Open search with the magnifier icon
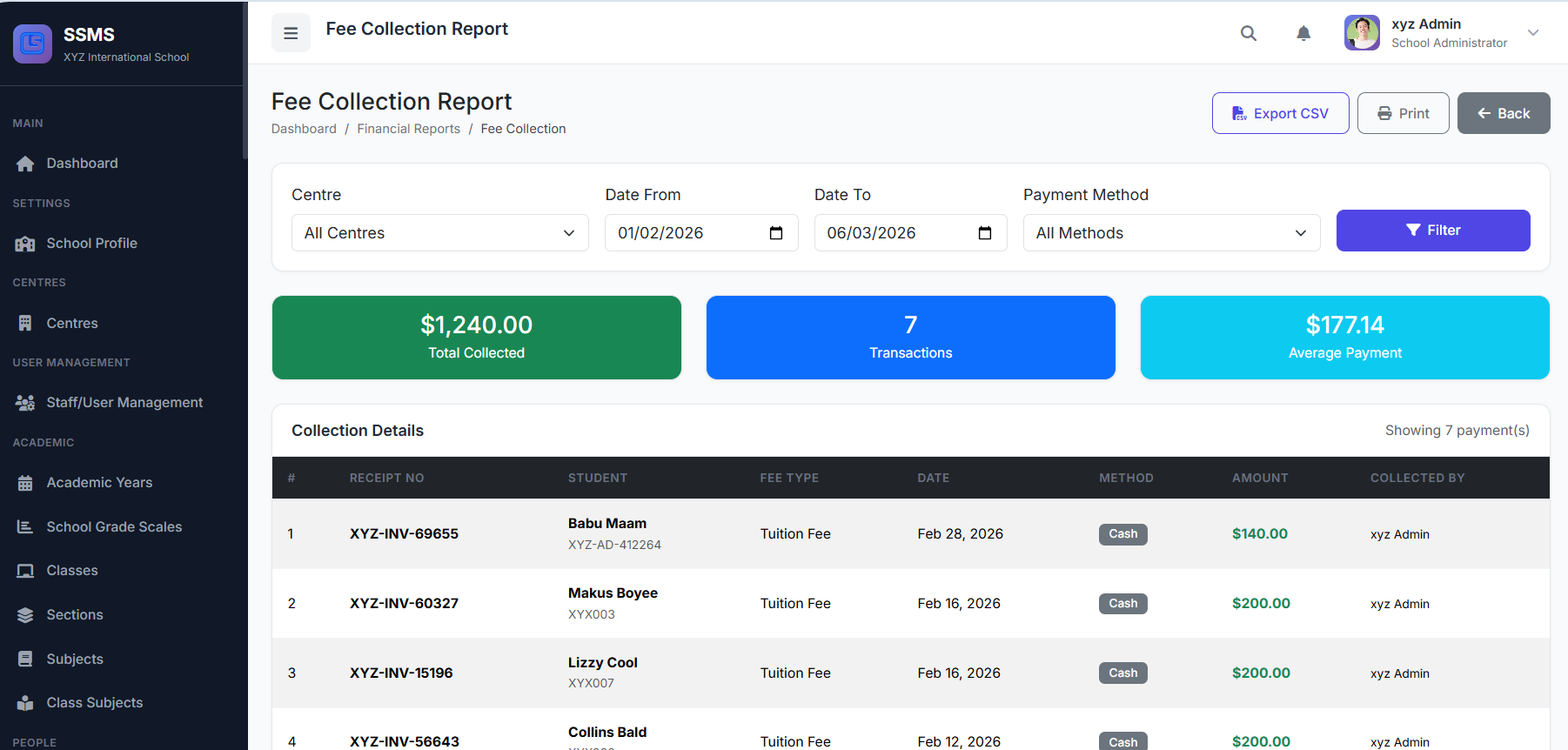This screenshot has width=1568, height=750. [1248, 33]
